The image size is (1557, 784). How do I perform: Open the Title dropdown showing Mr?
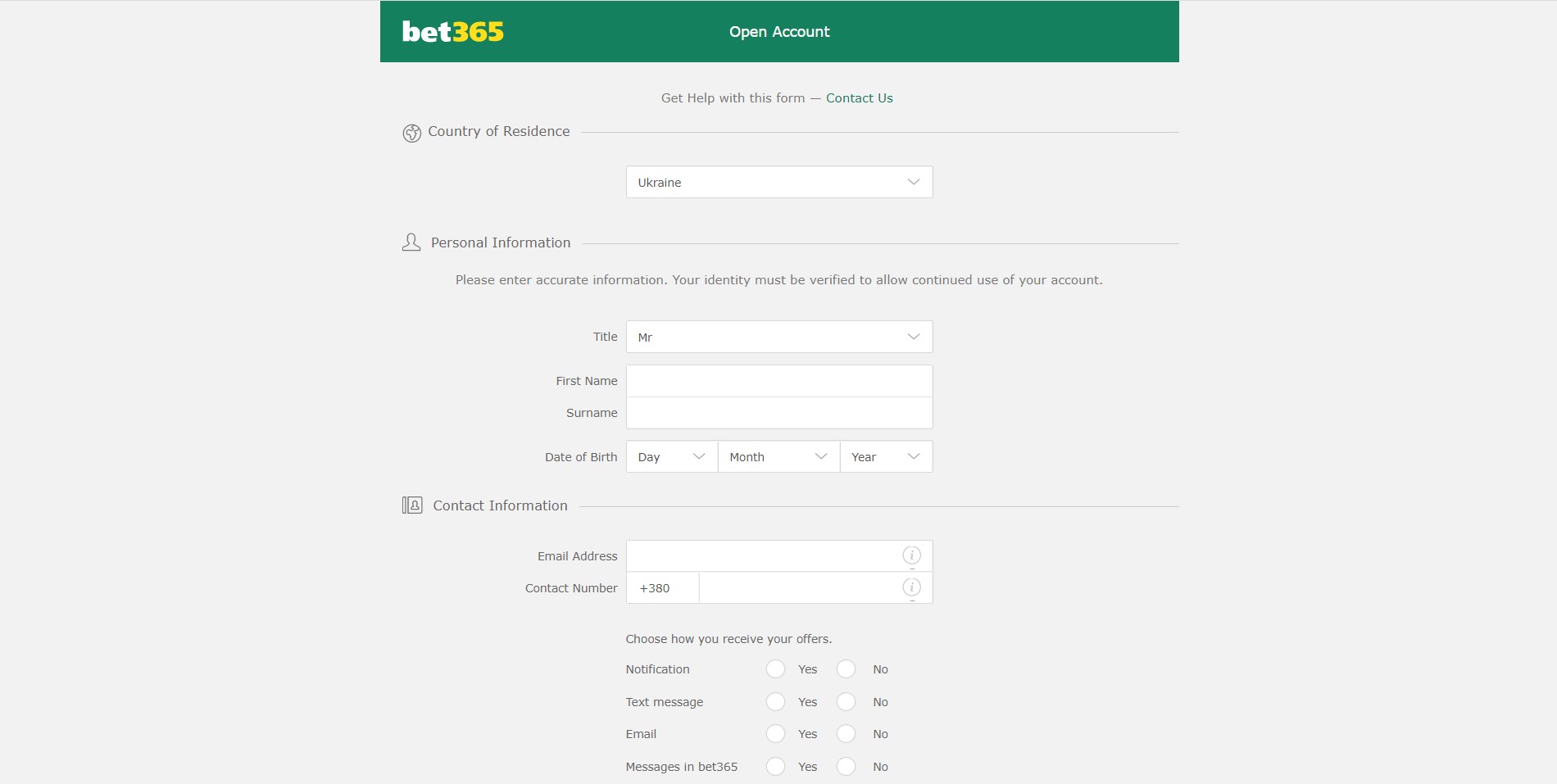779,337
